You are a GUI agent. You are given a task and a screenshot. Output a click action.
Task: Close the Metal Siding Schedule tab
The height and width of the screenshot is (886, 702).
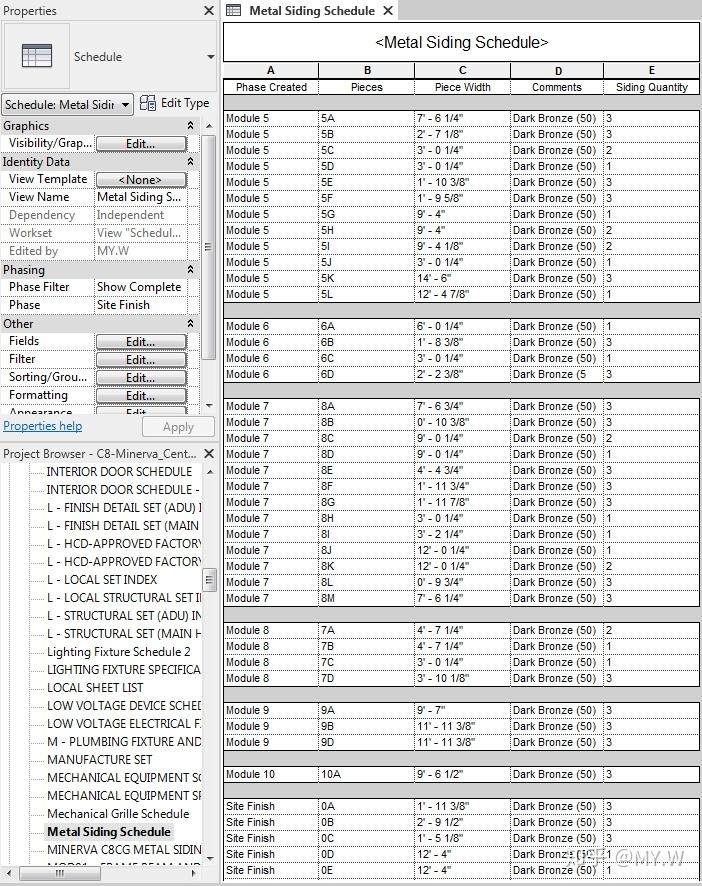[388, 10]
